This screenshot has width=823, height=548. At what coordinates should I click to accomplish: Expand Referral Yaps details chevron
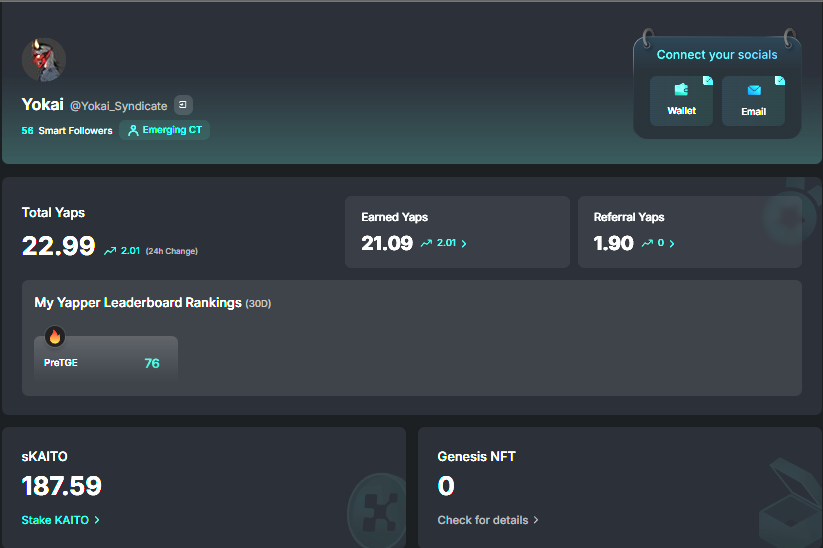tap(672, 244)
